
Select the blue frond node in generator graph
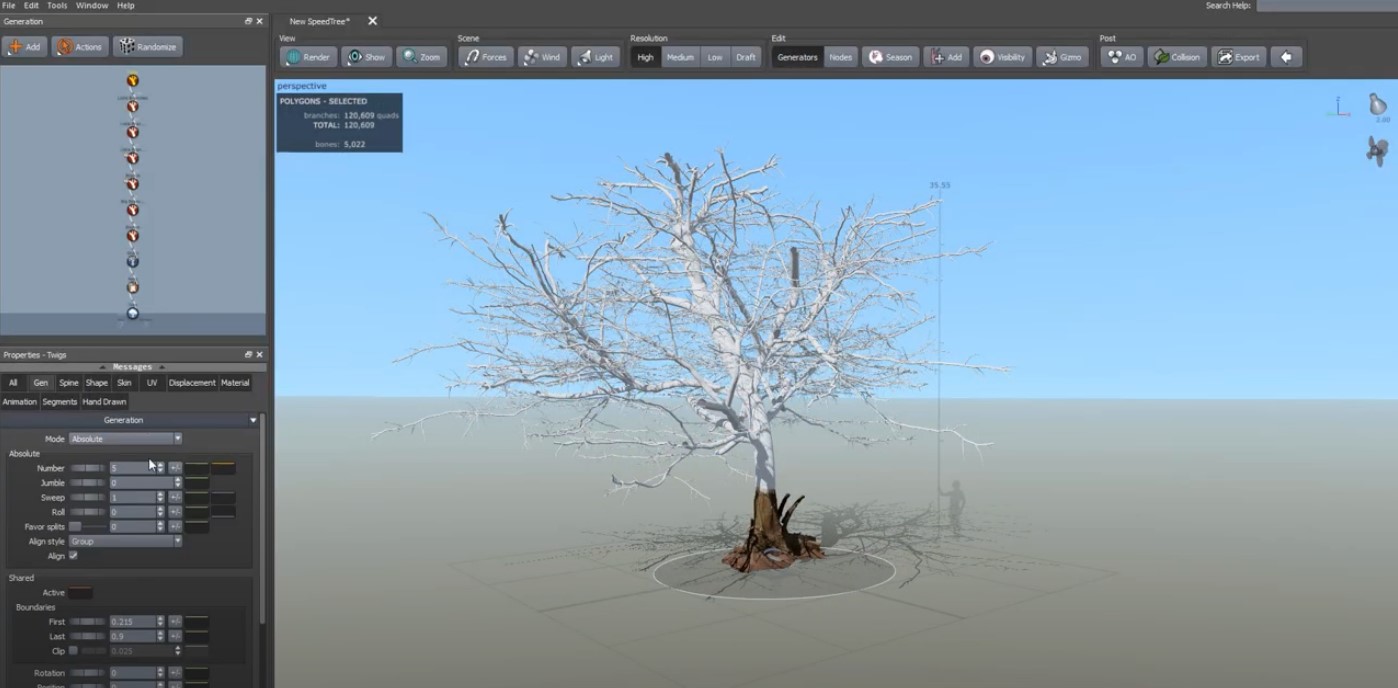tap(132, 262)
